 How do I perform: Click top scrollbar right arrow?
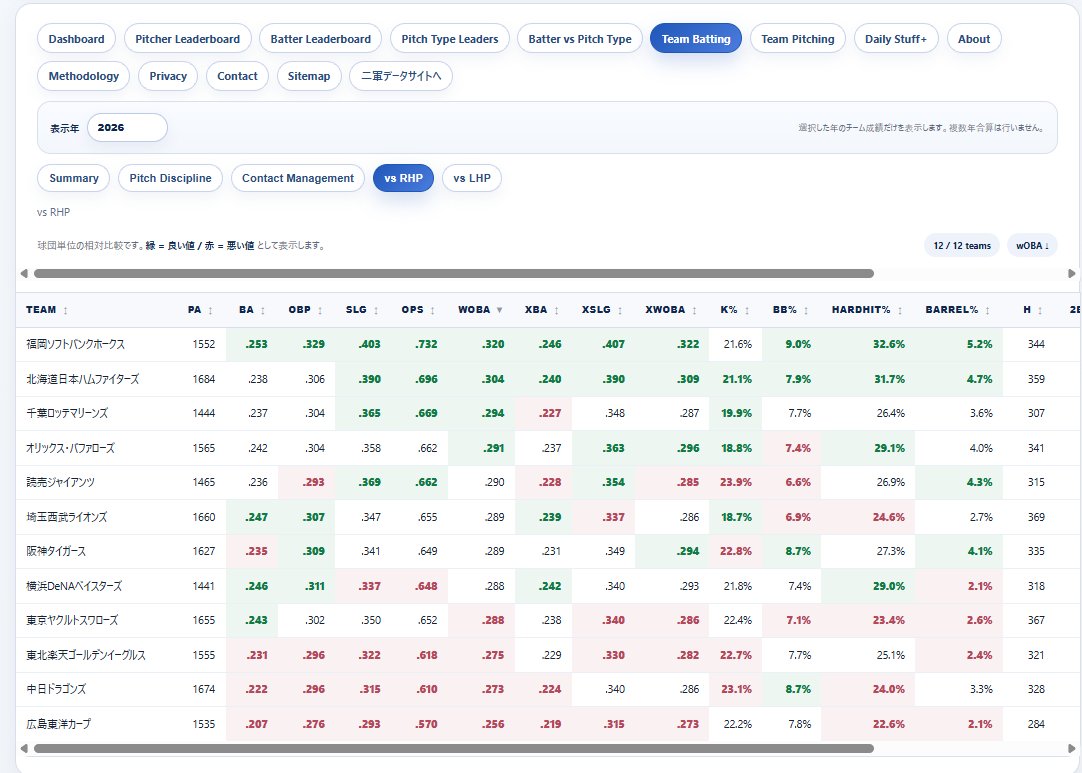pos(1072,273)
